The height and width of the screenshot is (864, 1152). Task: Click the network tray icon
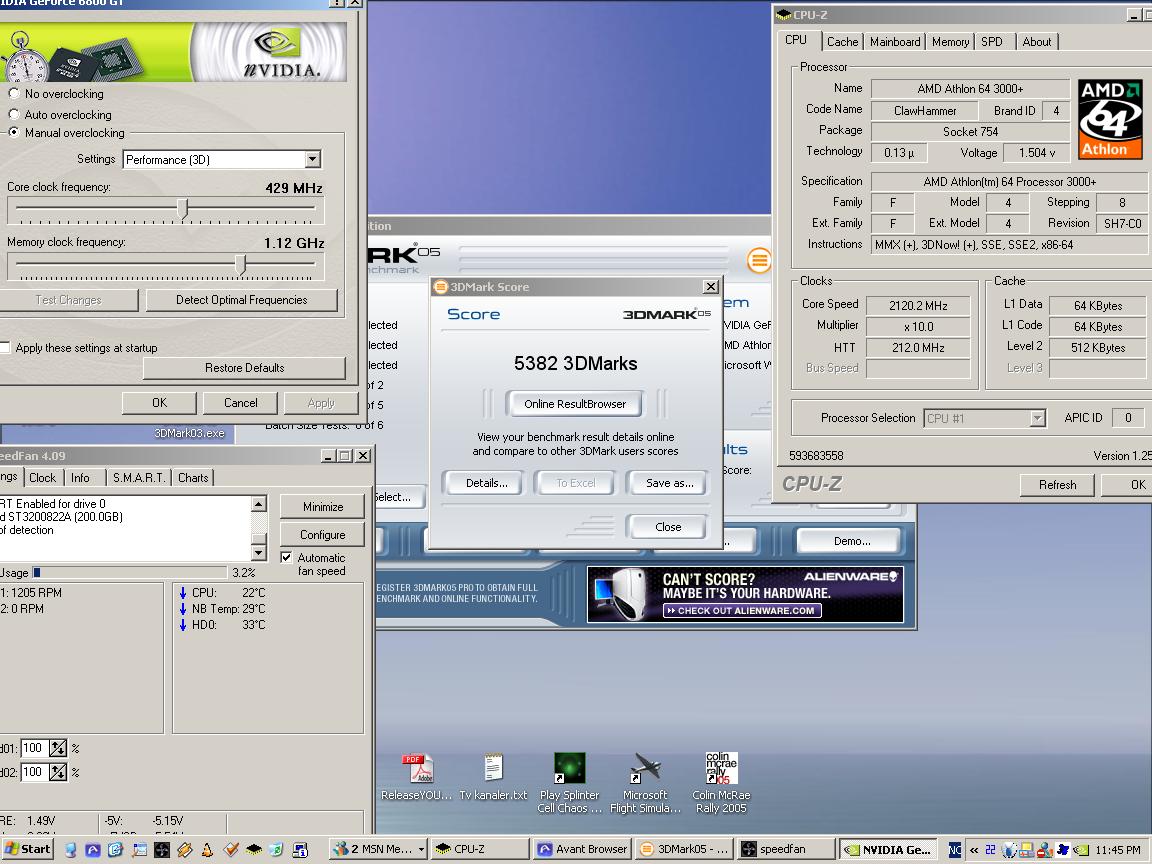pyautogui.click(x=1026, y=850)
